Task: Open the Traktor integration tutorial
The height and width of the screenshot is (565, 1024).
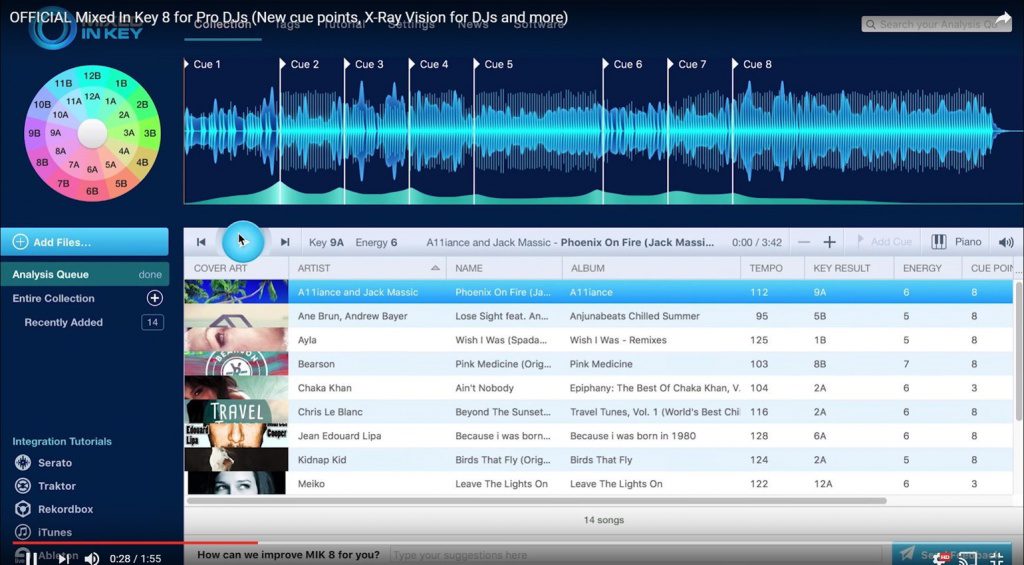Action: click(56, 486)
